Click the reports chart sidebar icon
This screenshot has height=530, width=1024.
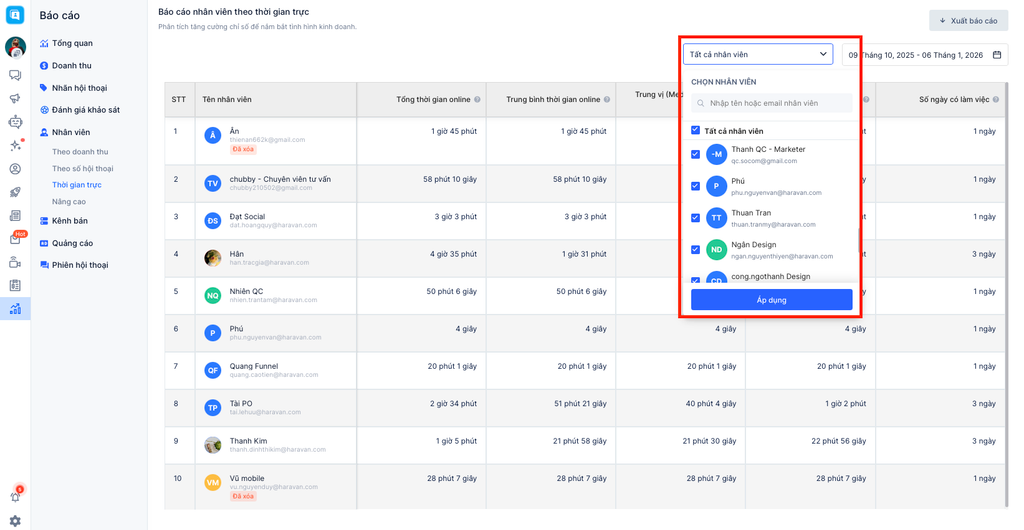15,309
